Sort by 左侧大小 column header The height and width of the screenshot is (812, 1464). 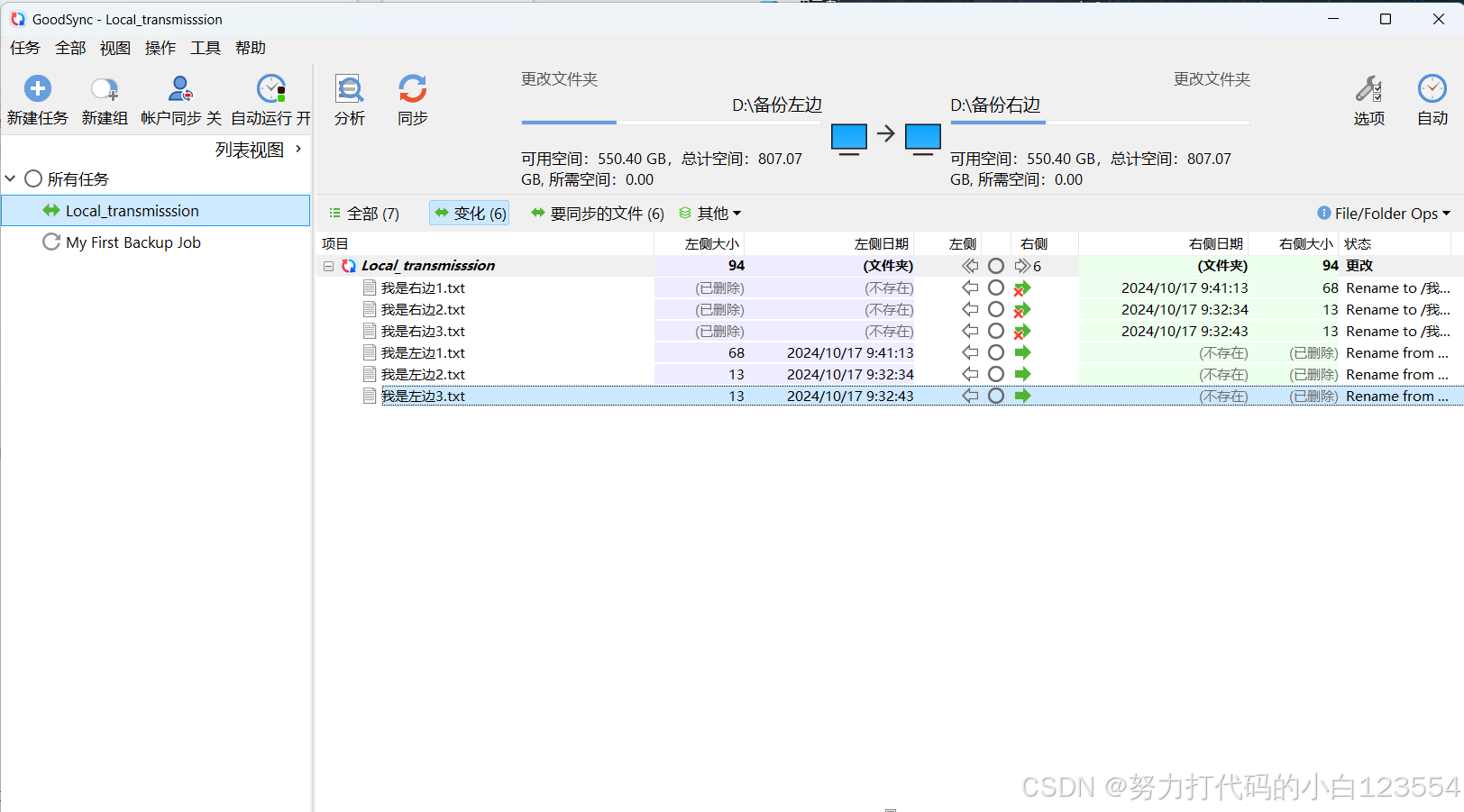tap(712, 243)
